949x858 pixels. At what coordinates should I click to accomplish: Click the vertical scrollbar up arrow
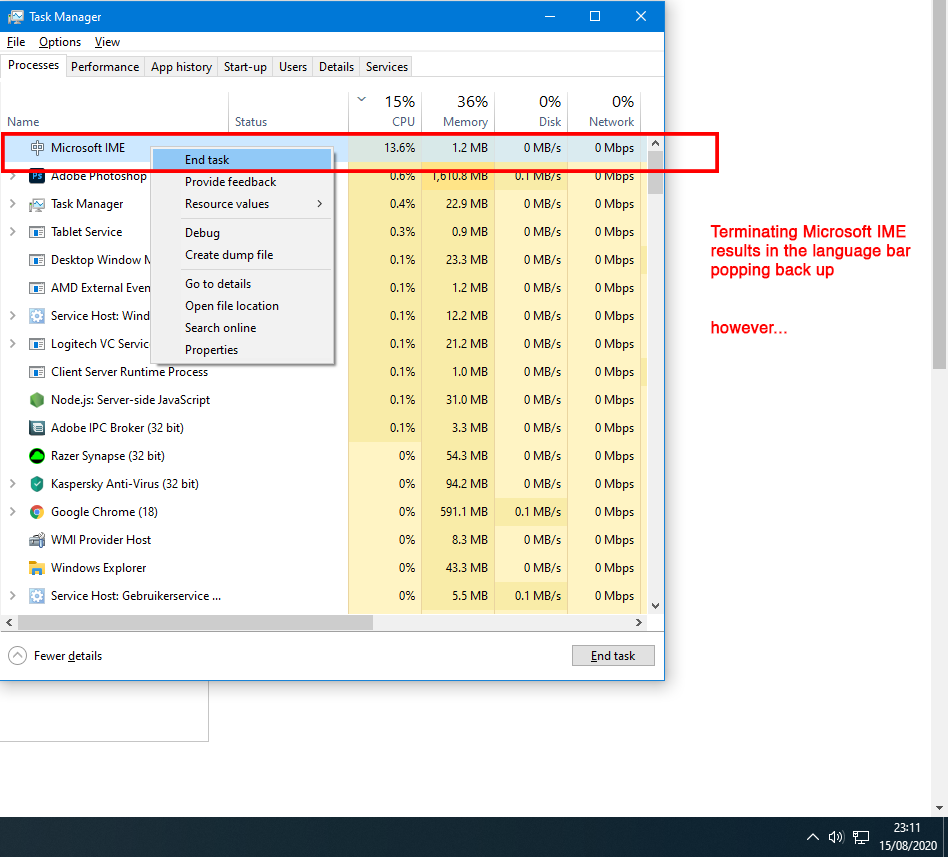click(655, 144)
